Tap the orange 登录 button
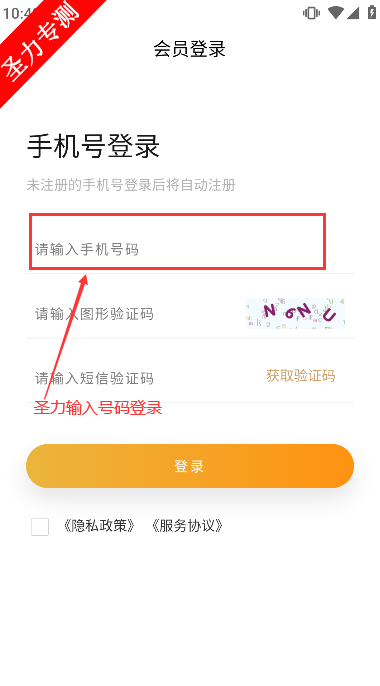This screenshot has width=380, height=686. tap(190, 466)
